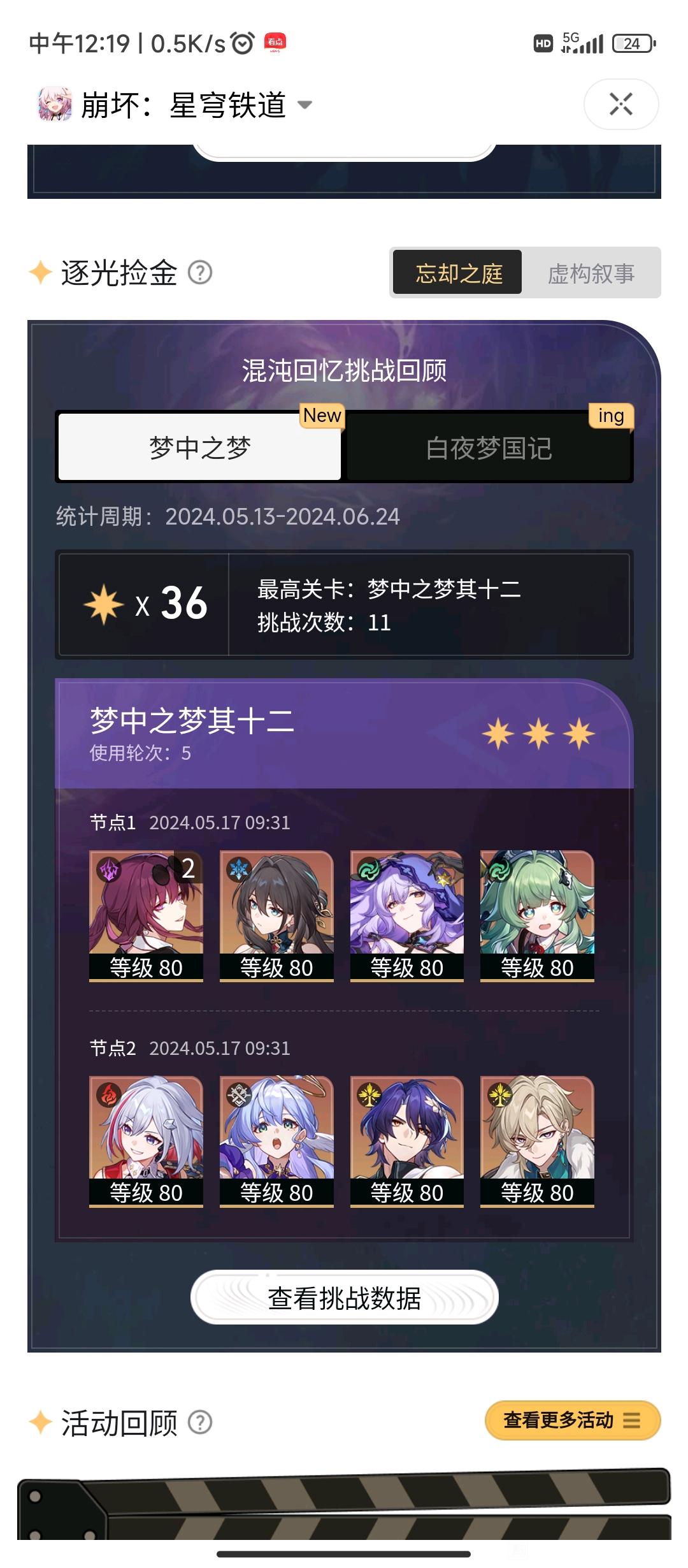The image size is (688, 1568).
Task: Select the 梦中之梦 tab
Action: 199,448
